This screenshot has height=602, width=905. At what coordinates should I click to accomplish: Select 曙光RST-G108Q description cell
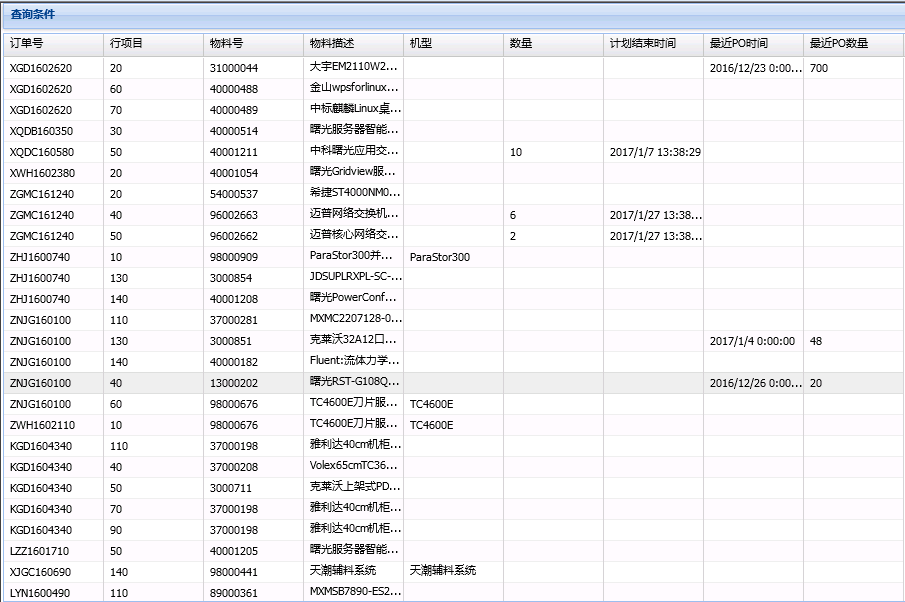click(353, 383)
